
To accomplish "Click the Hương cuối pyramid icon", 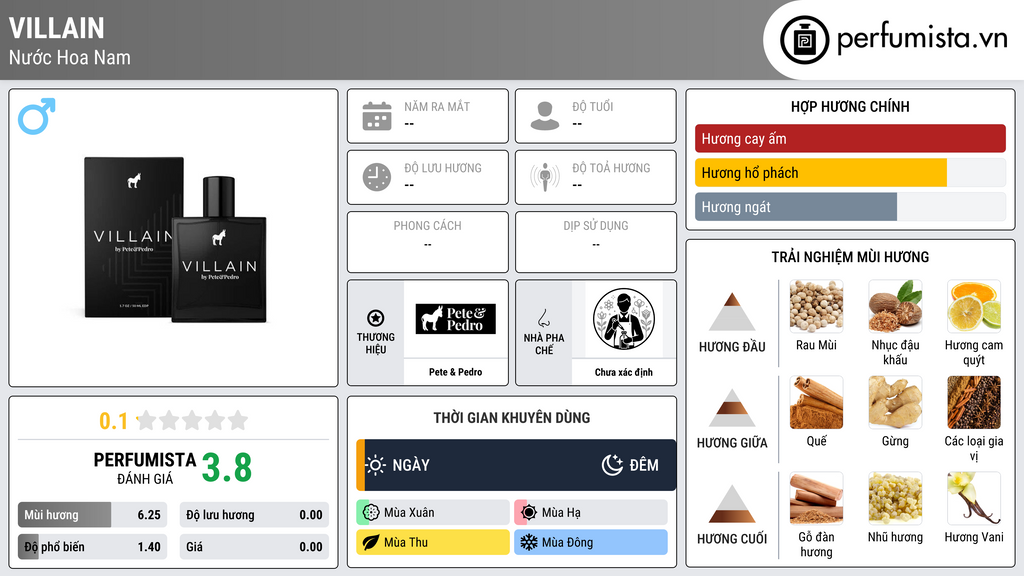I will tap(732, 504).
